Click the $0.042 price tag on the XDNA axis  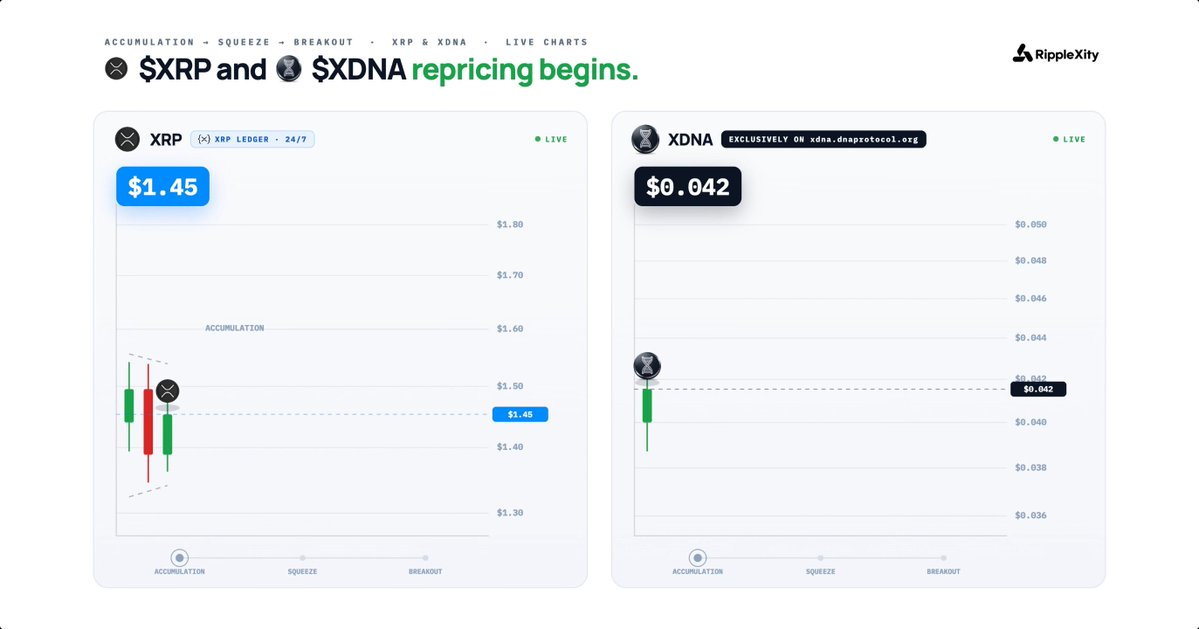(1038, 389)
